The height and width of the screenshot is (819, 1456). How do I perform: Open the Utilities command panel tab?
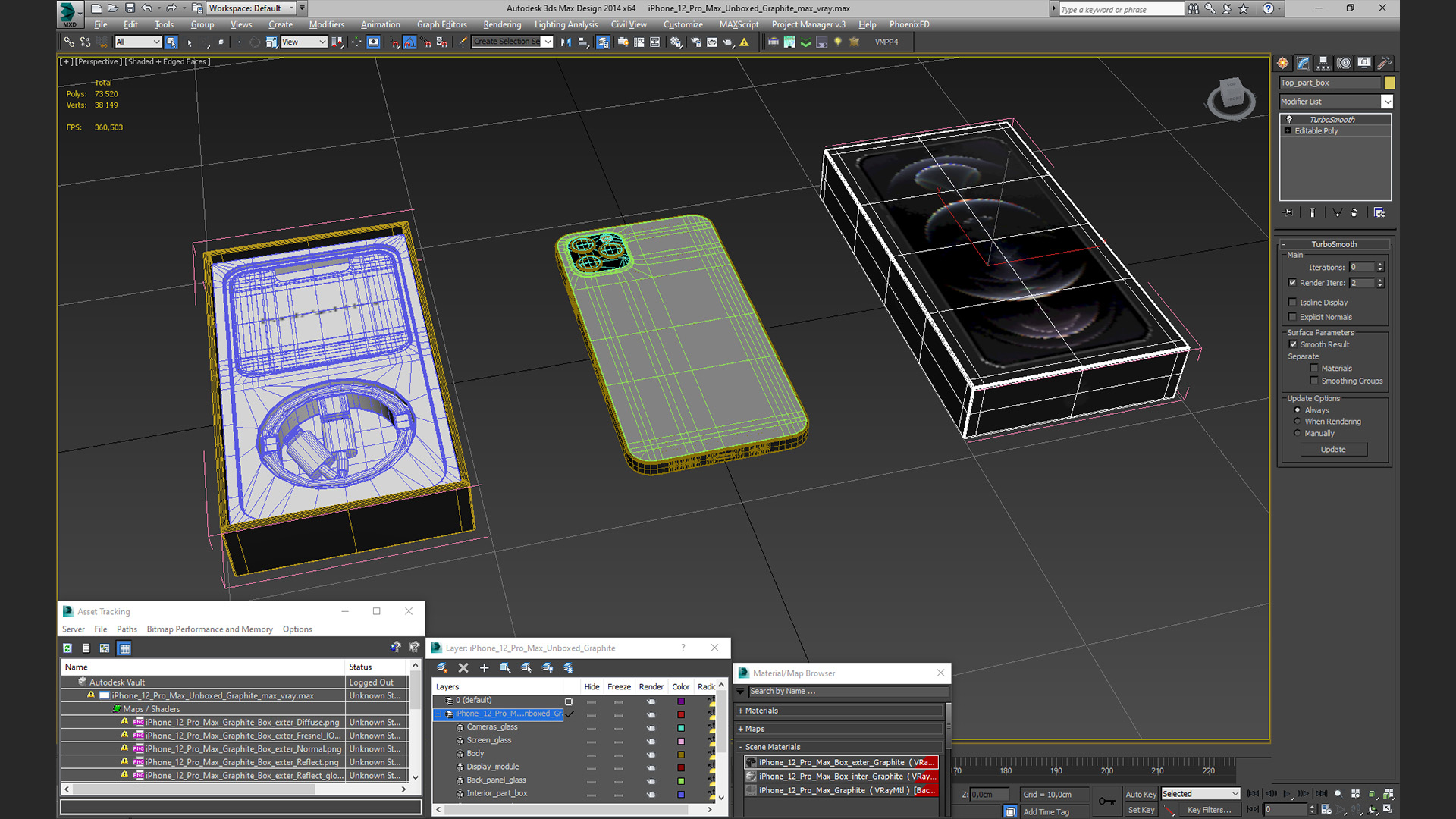click(1384, 63)
